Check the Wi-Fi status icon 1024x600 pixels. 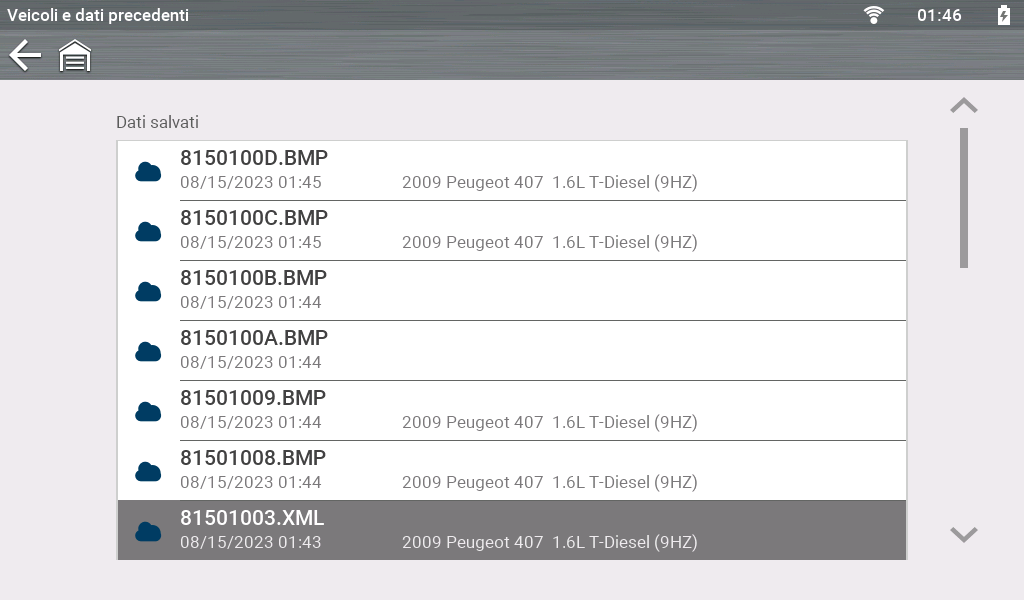click(875, 15)
